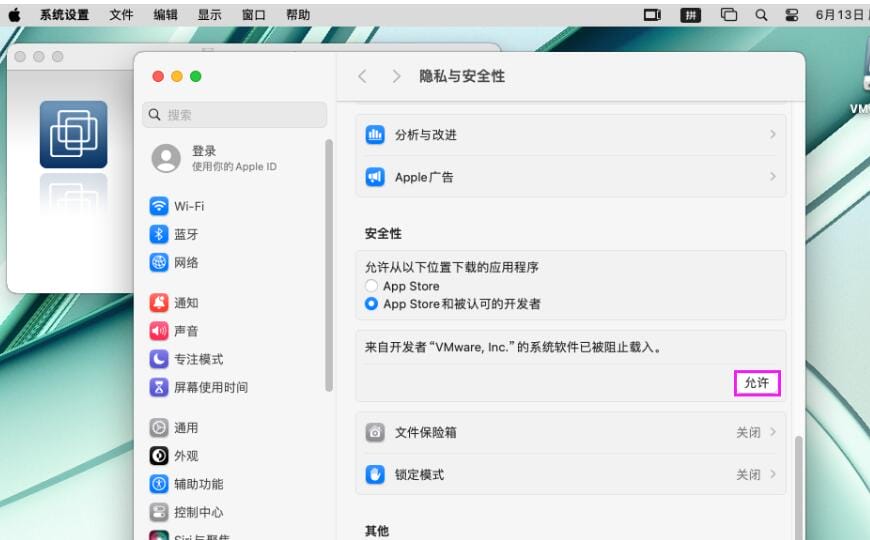Open the 编辑 (Edit) menu
Image resolution: width=870 pixels, height=540 pixels.
tap(165, 15)
